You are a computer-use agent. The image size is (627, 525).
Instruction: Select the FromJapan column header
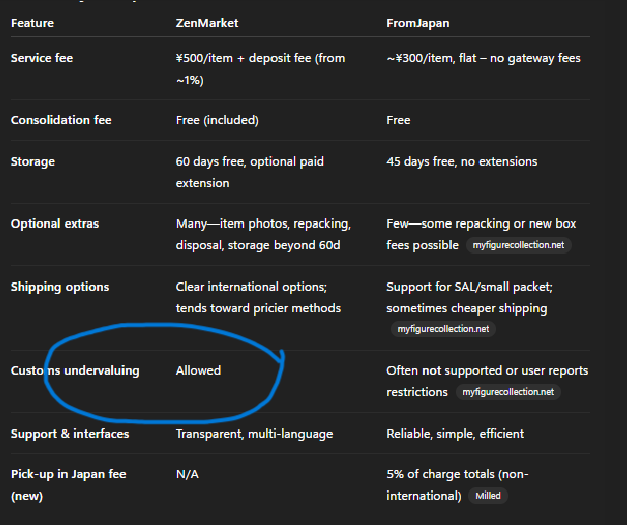[417, 23]
